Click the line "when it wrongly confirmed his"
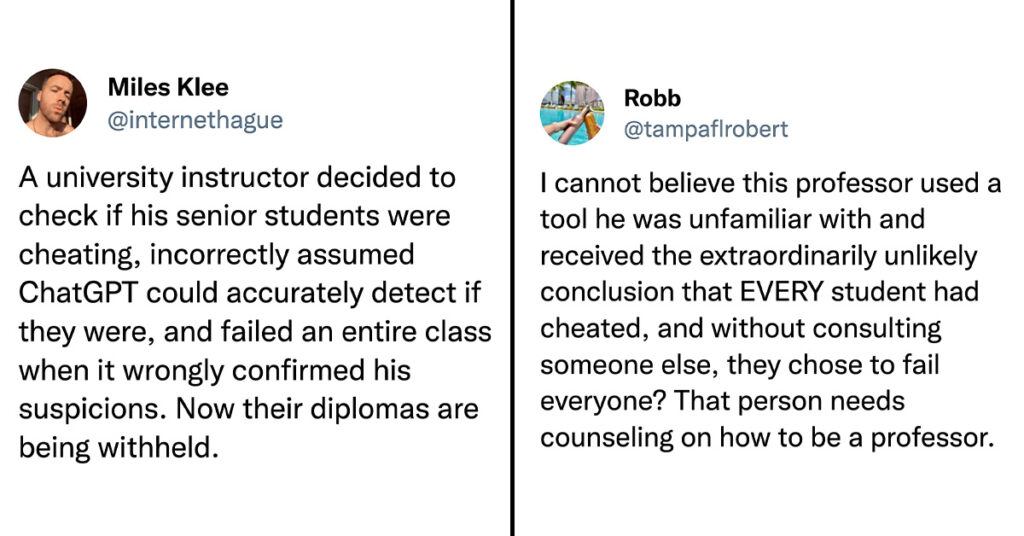1024x536 pixels. (x=215, y=370)
